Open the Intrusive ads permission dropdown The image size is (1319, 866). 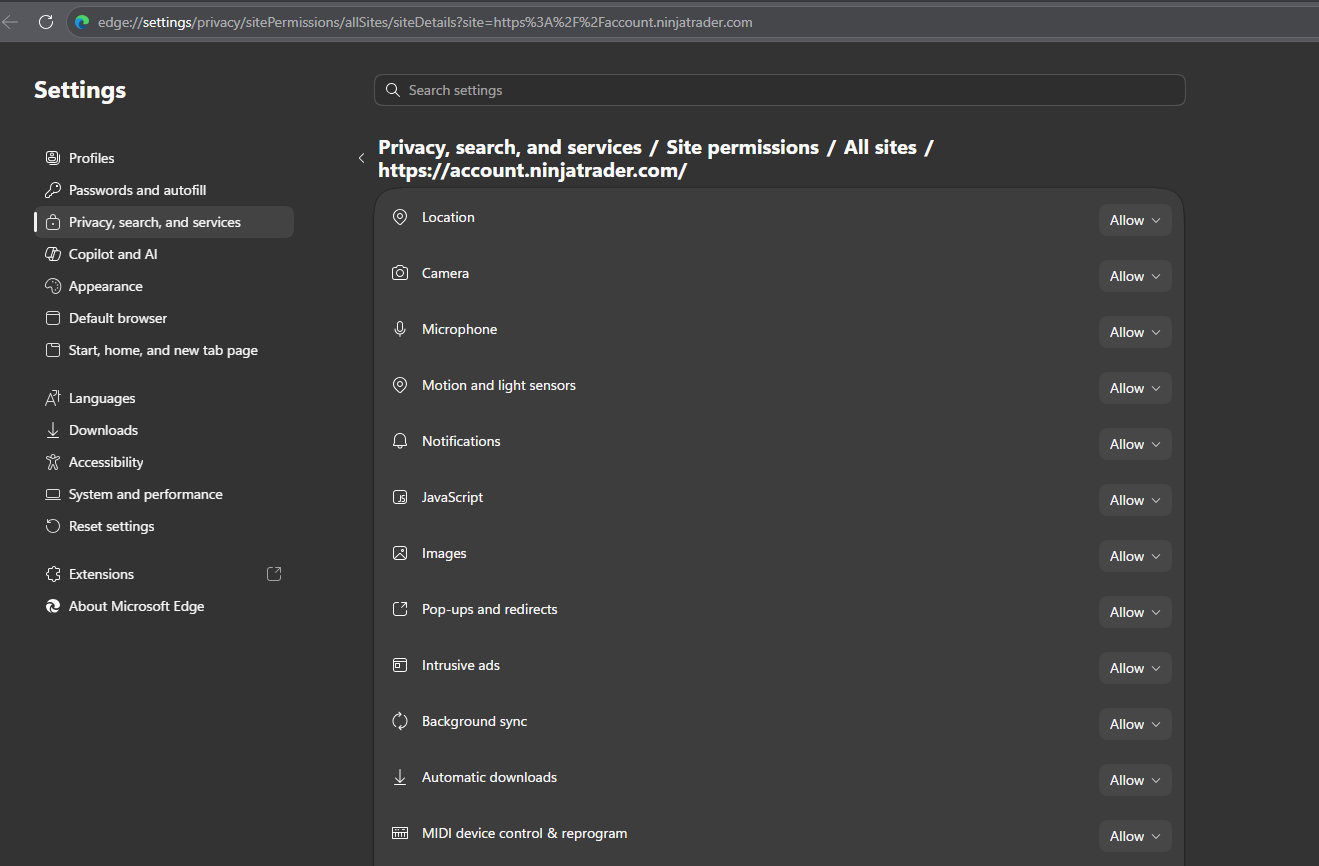coord(1135,669)
